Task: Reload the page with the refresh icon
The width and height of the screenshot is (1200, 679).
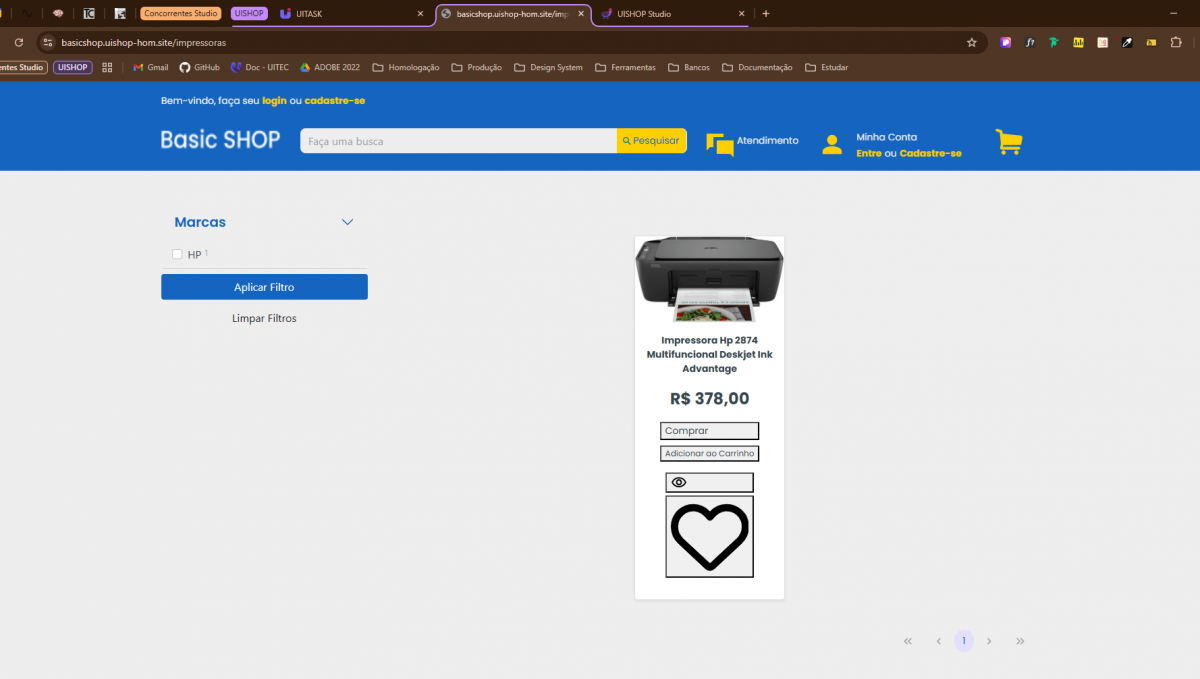Action: pyautogui.click(x=18, y=43)
